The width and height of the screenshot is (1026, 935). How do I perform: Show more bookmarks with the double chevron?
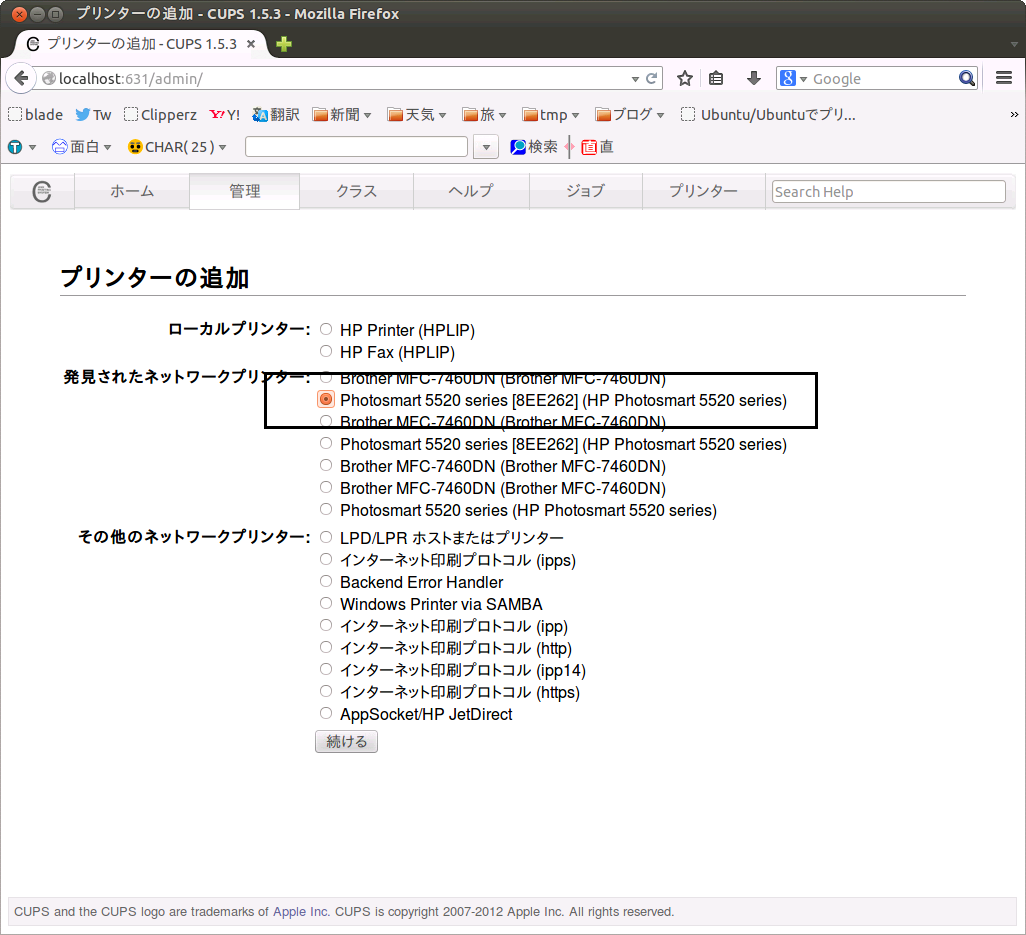[1014, 115]
